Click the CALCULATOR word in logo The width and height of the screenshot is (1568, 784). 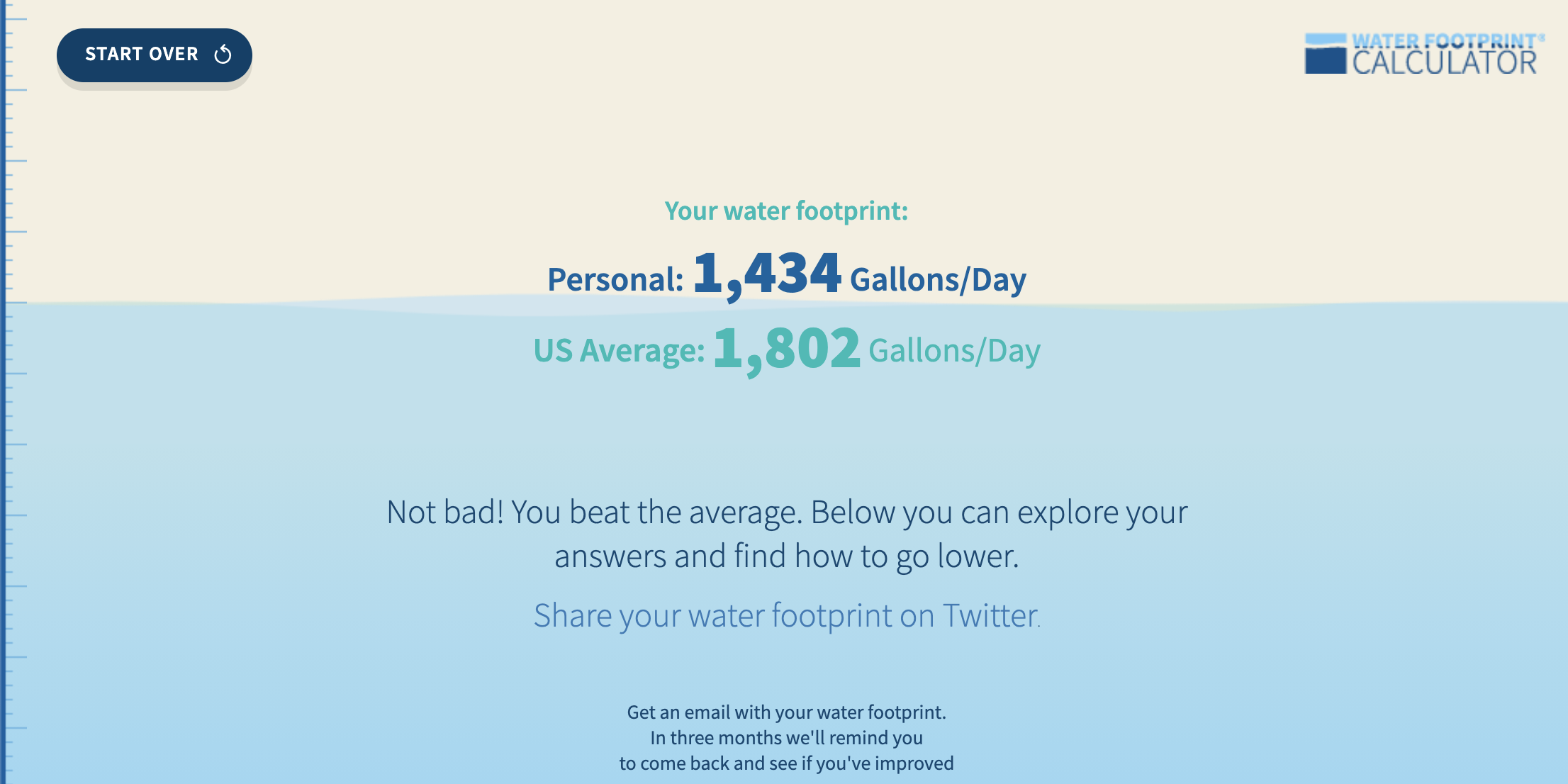click(x=1445, y=63)
